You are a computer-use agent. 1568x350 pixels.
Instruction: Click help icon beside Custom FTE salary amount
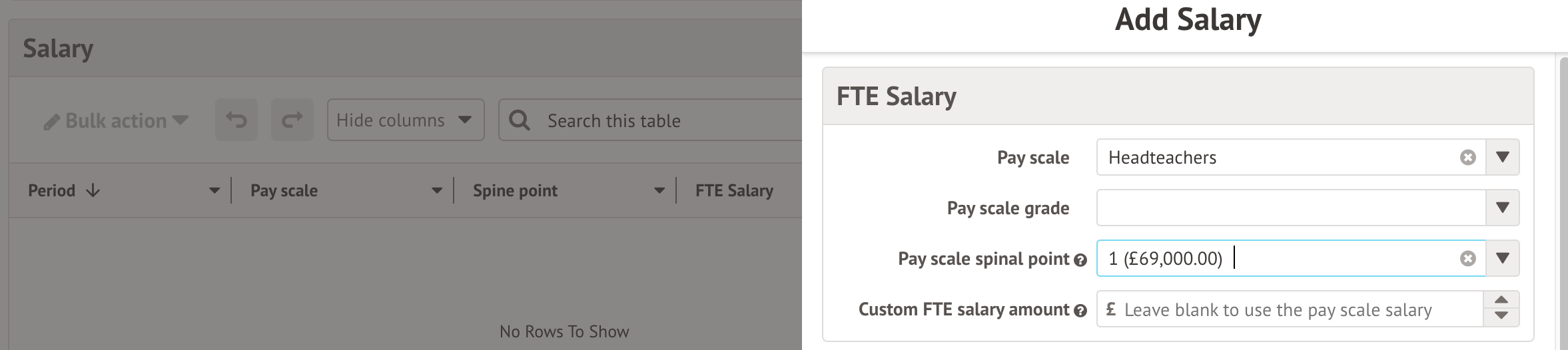click(1080, 311)
